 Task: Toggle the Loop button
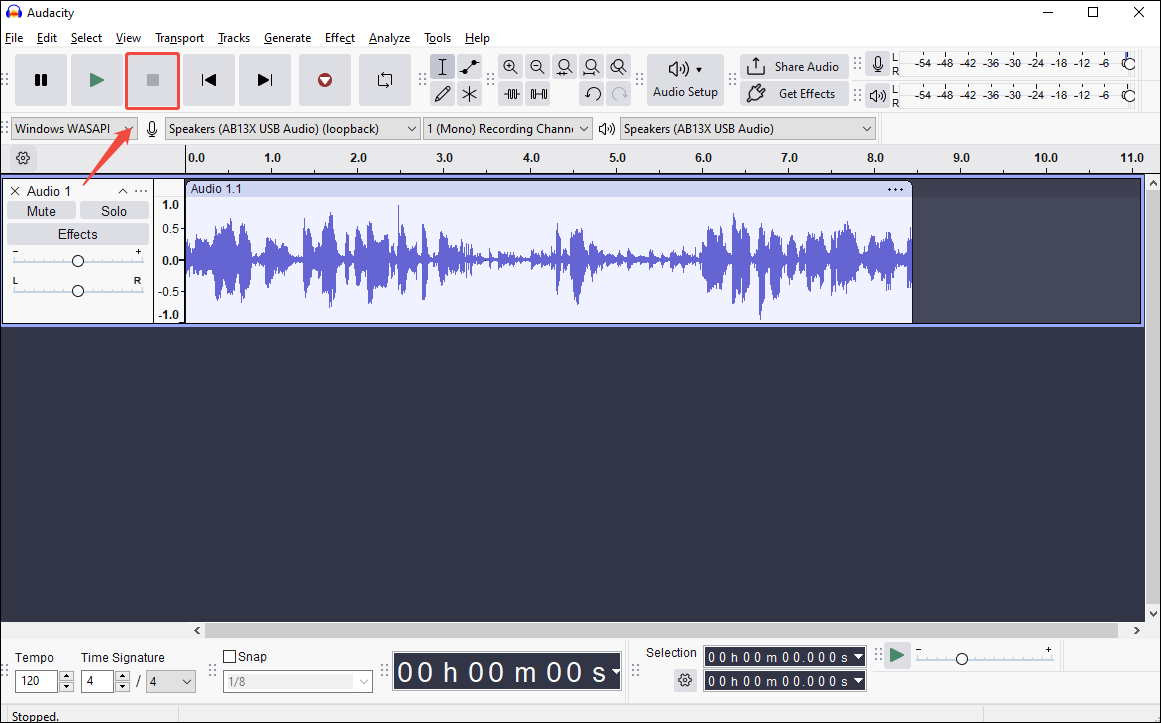(384, 80)
